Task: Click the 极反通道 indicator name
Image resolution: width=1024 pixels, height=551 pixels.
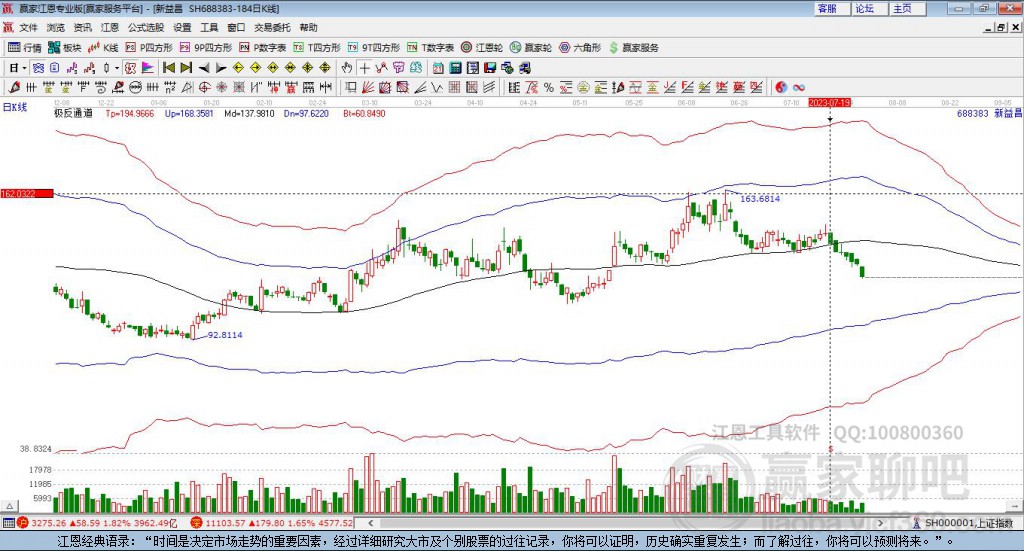Action: 73,114
